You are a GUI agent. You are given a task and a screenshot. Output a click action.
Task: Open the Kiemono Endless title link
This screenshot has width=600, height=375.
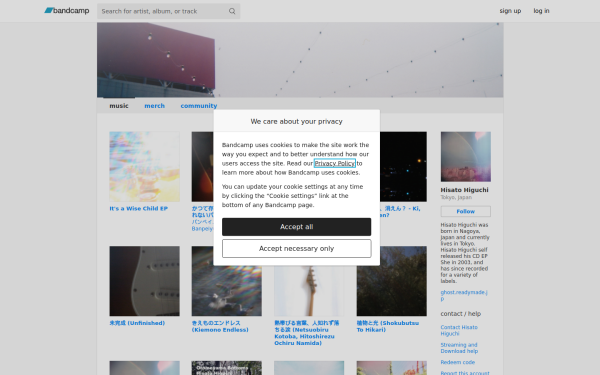[220, 326]
